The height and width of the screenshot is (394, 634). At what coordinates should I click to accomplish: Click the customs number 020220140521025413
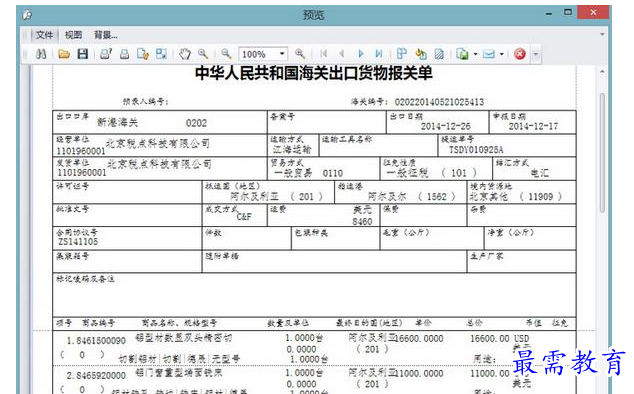point(439,102)
